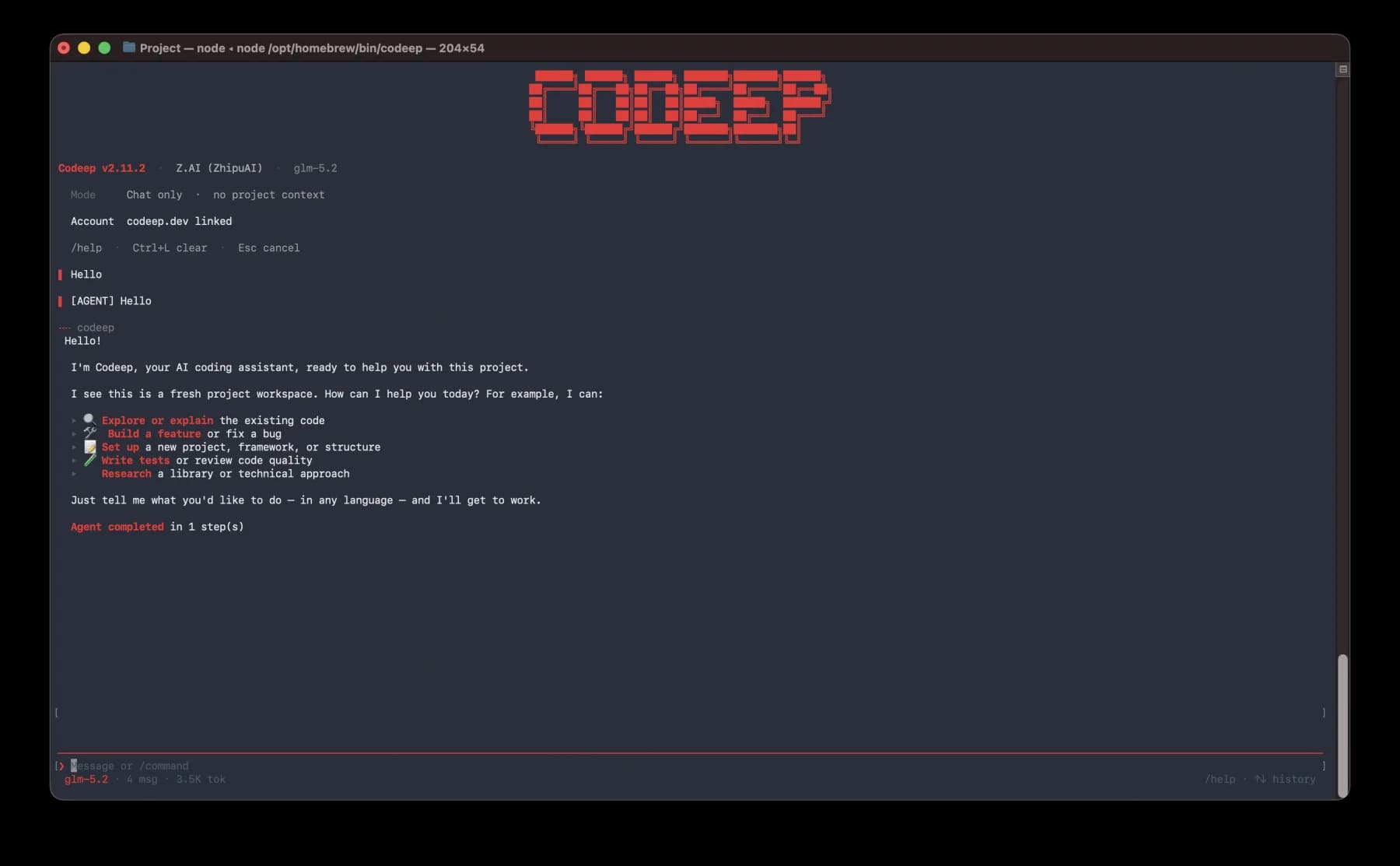The height and width of the screenshot is (866, 1400).
Task: Click the magnifier icon beside Explore or explain
Action: pos(89,419)
